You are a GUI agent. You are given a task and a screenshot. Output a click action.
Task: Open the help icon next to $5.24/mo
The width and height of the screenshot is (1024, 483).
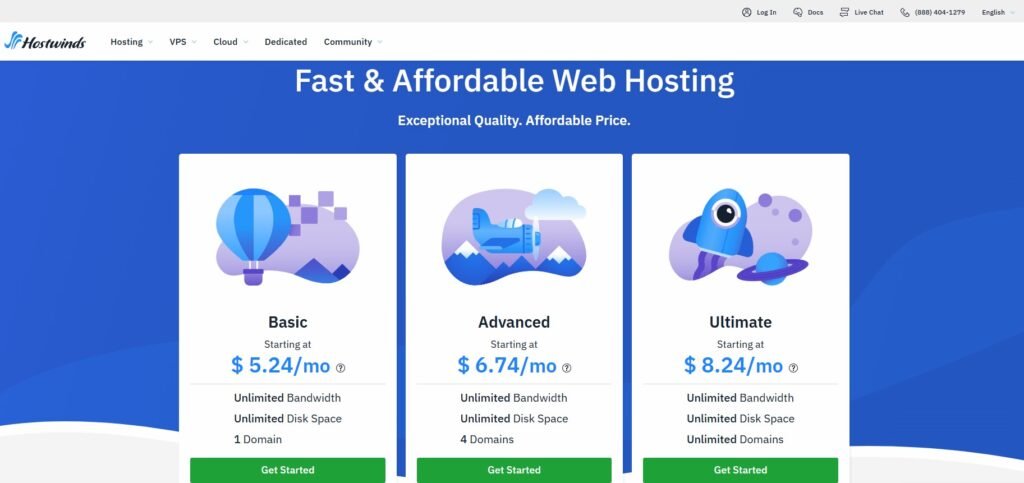(340, 368)
